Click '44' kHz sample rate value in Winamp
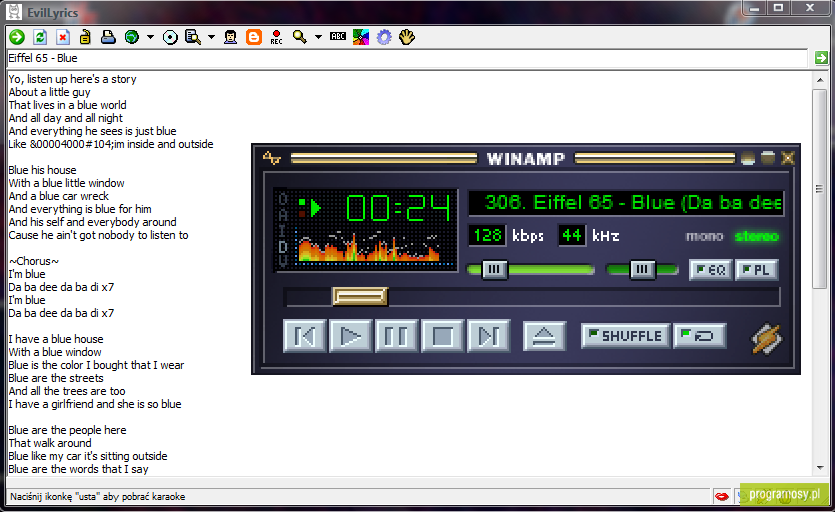 (x=571, y=235)
